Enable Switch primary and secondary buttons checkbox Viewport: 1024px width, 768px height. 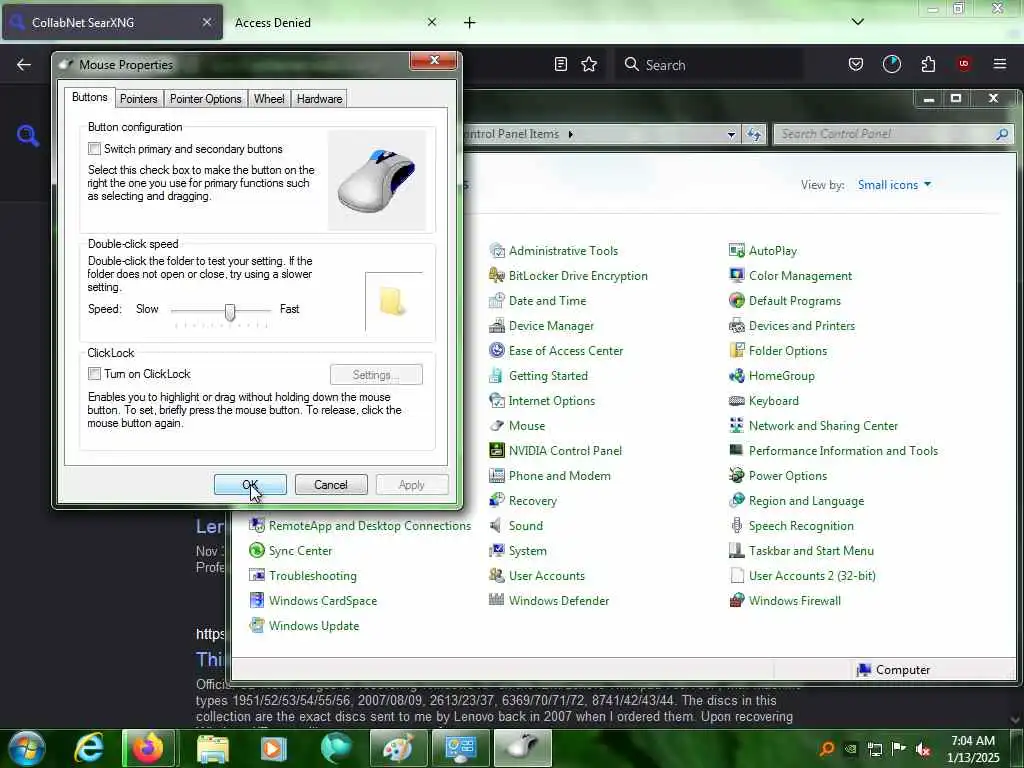(95, 149)
